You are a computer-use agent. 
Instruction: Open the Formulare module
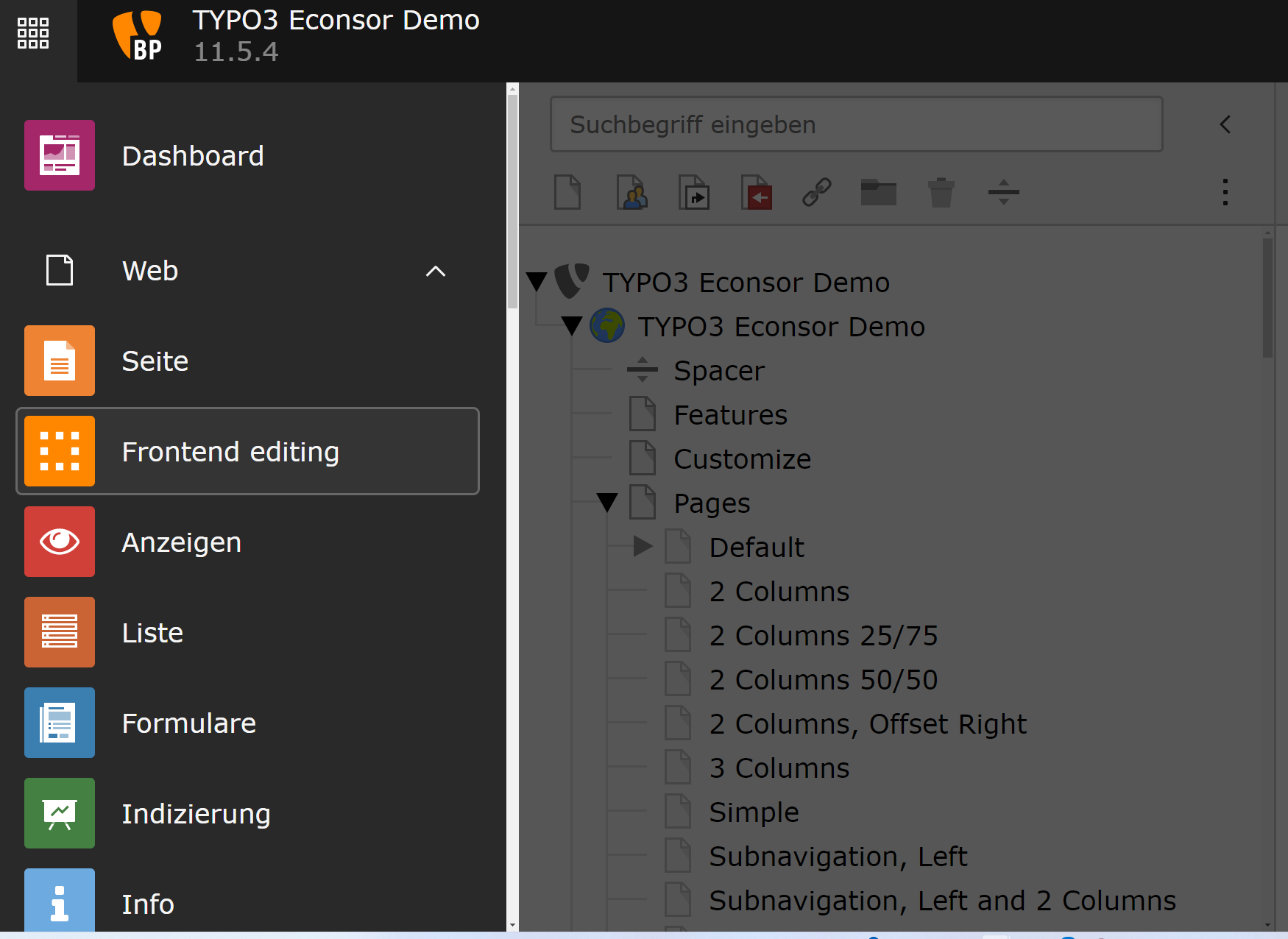tap(189, 723)
